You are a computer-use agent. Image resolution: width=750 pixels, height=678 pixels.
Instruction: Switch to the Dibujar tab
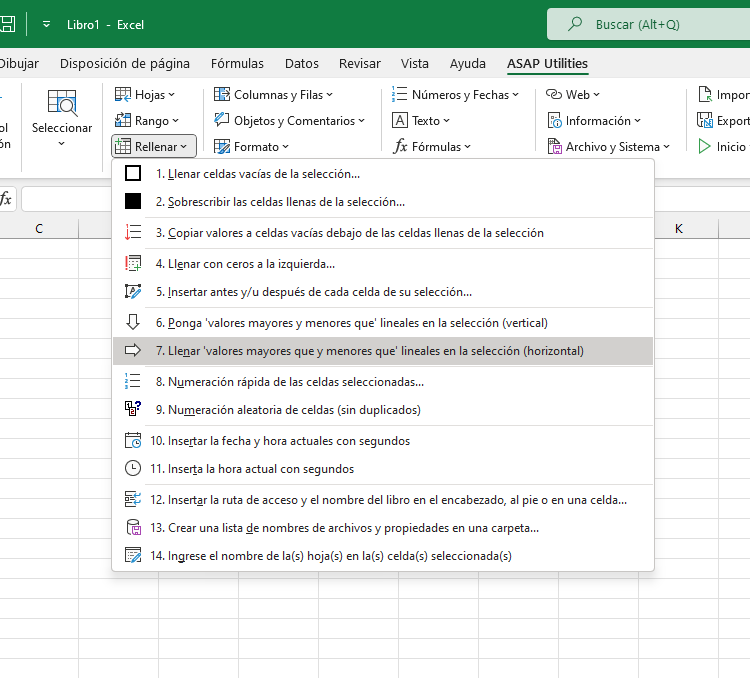coord(19,63)
